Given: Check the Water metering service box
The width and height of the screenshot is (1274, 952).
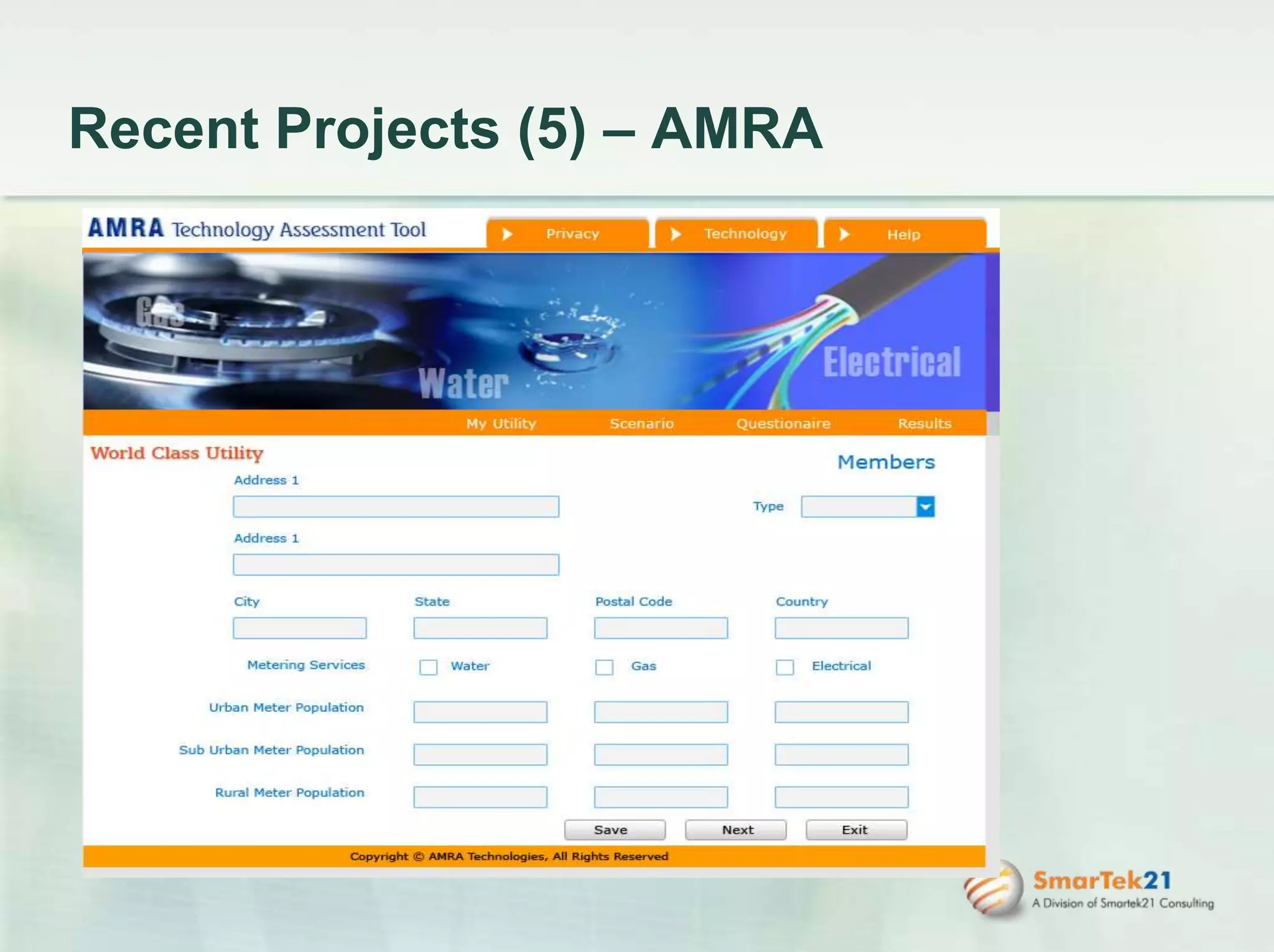Looking at the screenshot, I should tap(428, 667).
